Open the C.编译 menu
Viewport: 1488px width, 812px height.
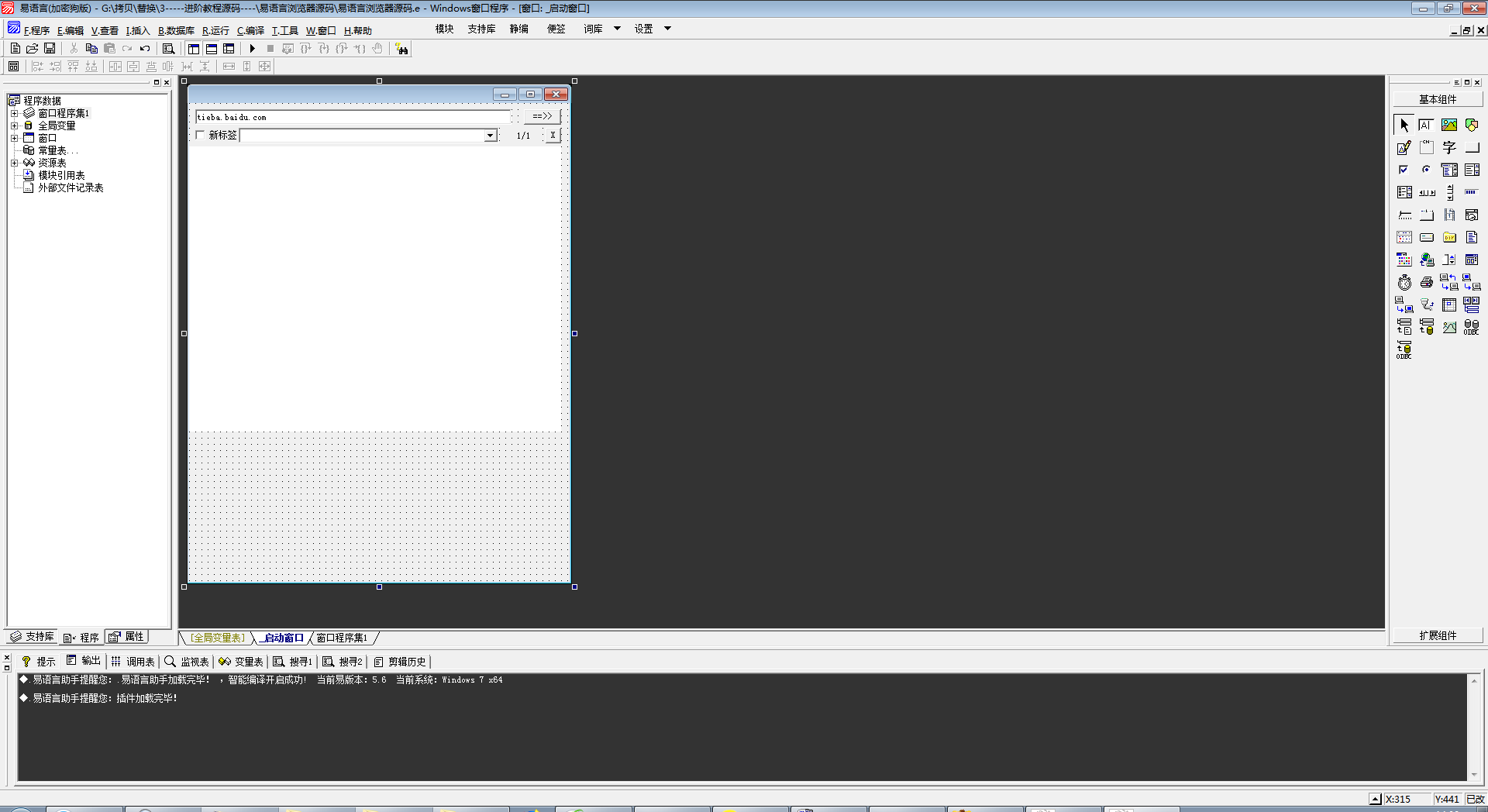(250, 30)
